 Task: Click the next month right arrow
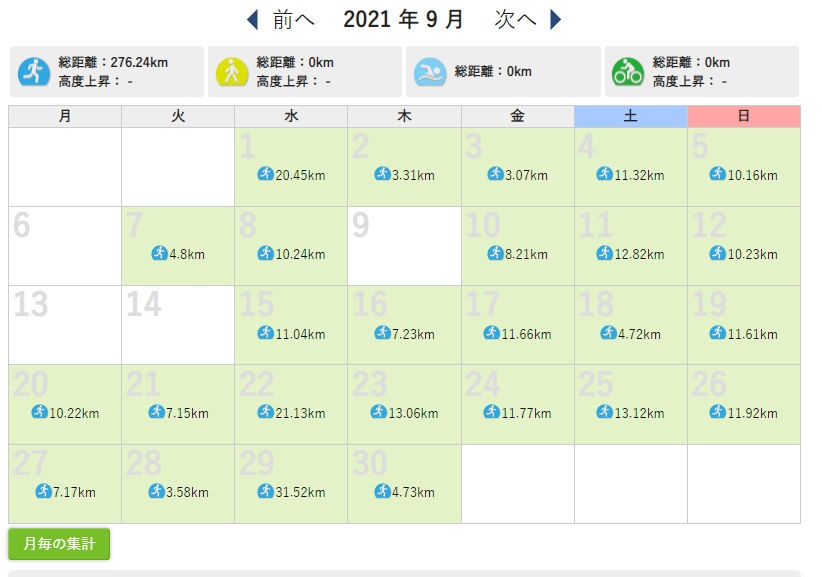(555, 20)
